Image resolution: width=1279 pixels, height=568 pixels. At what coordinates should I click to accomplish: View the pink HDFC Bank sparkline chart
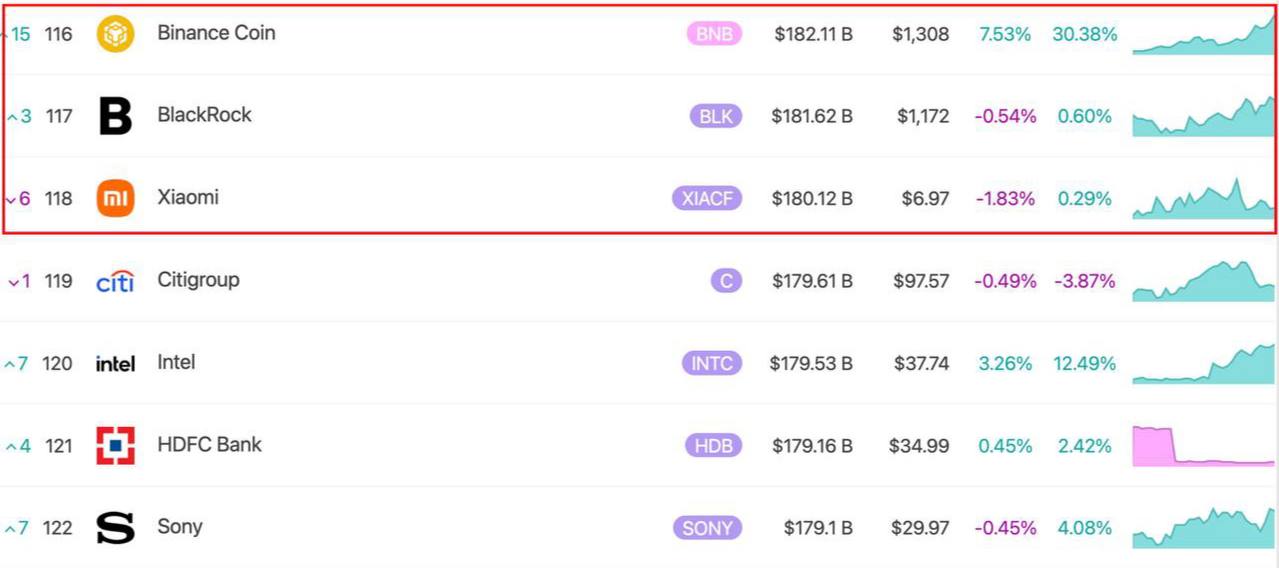point(1203,447)
